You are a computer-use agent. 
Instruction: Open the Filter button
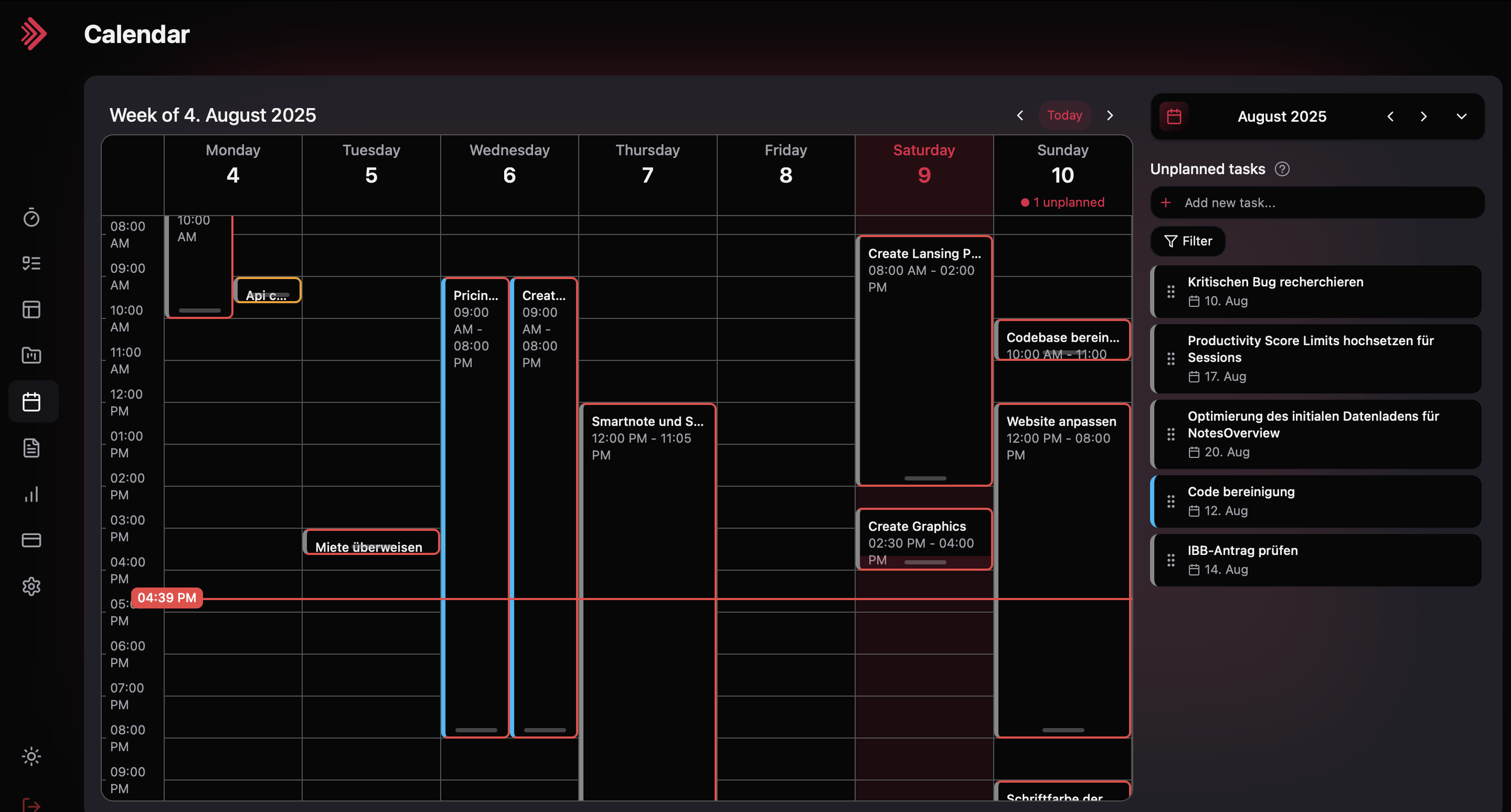coord(1188,241)
